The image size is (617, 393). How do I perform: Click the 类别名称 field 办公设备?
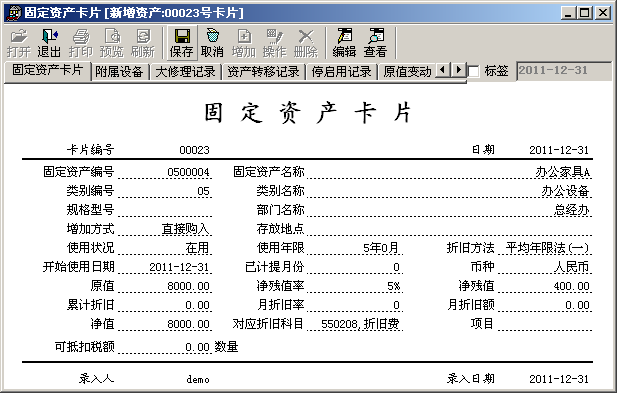[449, 191]
